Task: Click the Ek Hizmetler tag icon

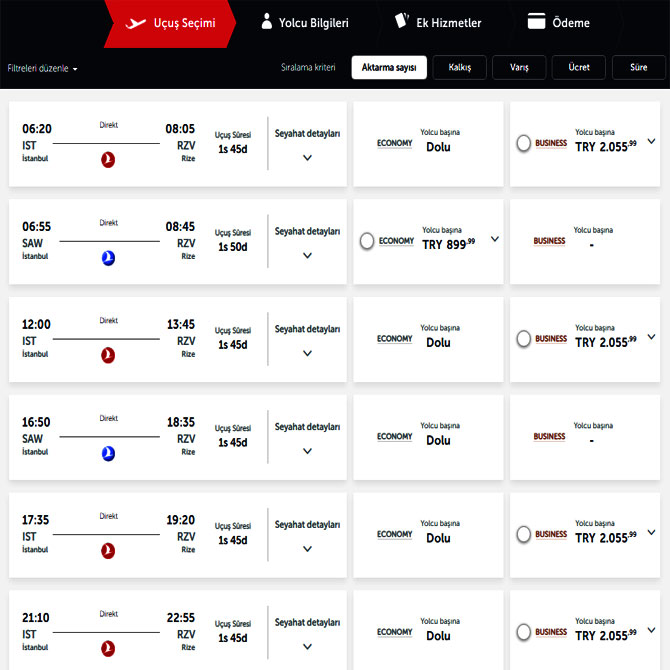Action: click(401, 21)
